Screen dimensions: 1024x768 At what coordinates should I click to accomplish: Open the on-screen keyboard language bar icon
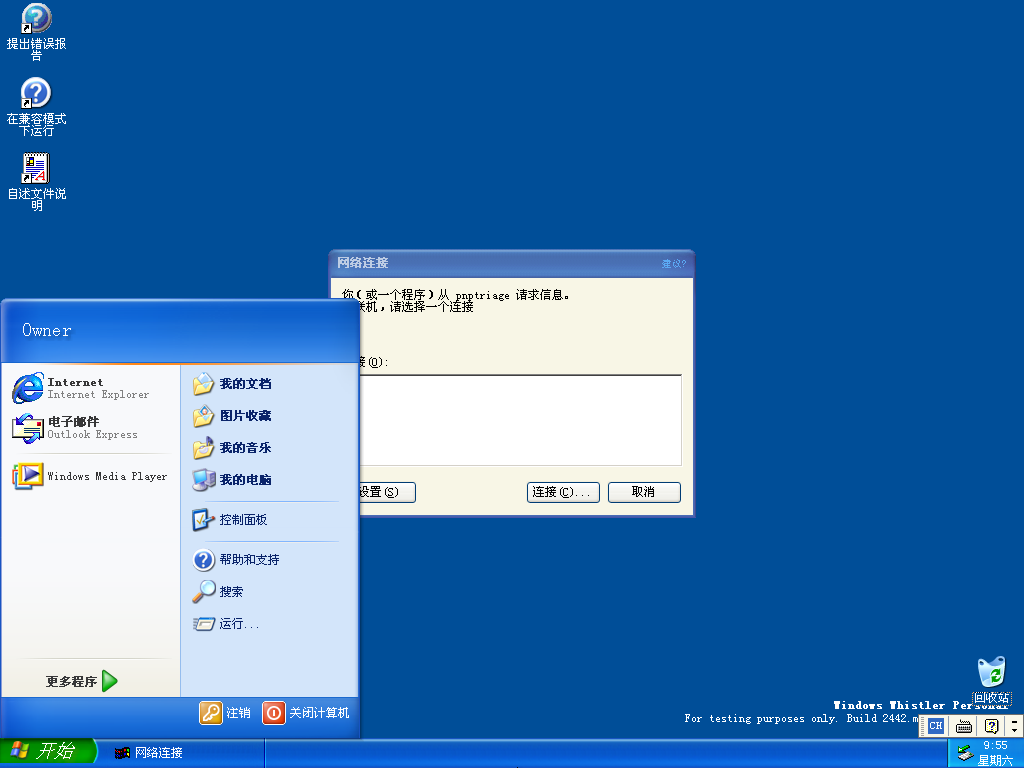coord(964,726)
